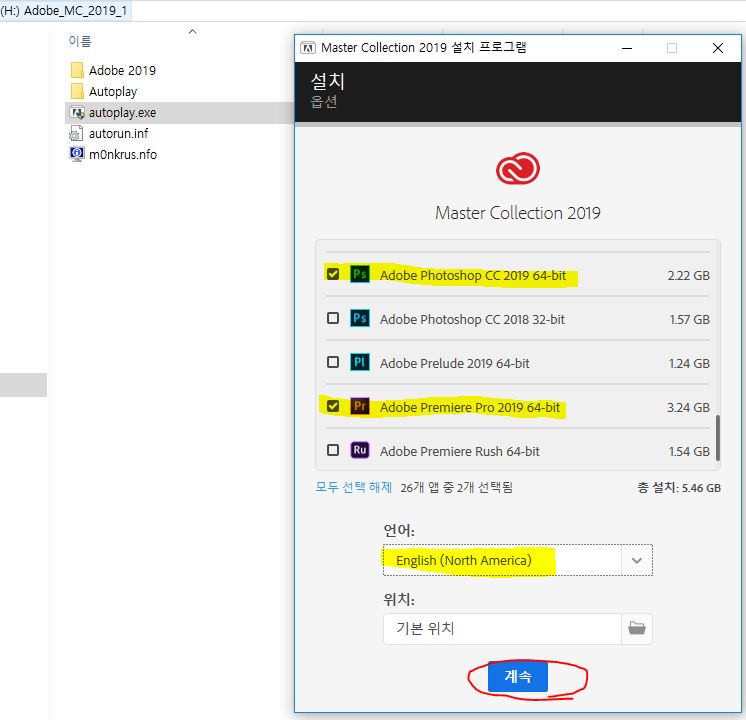Click the installer title bar Adobe icon

308,48
